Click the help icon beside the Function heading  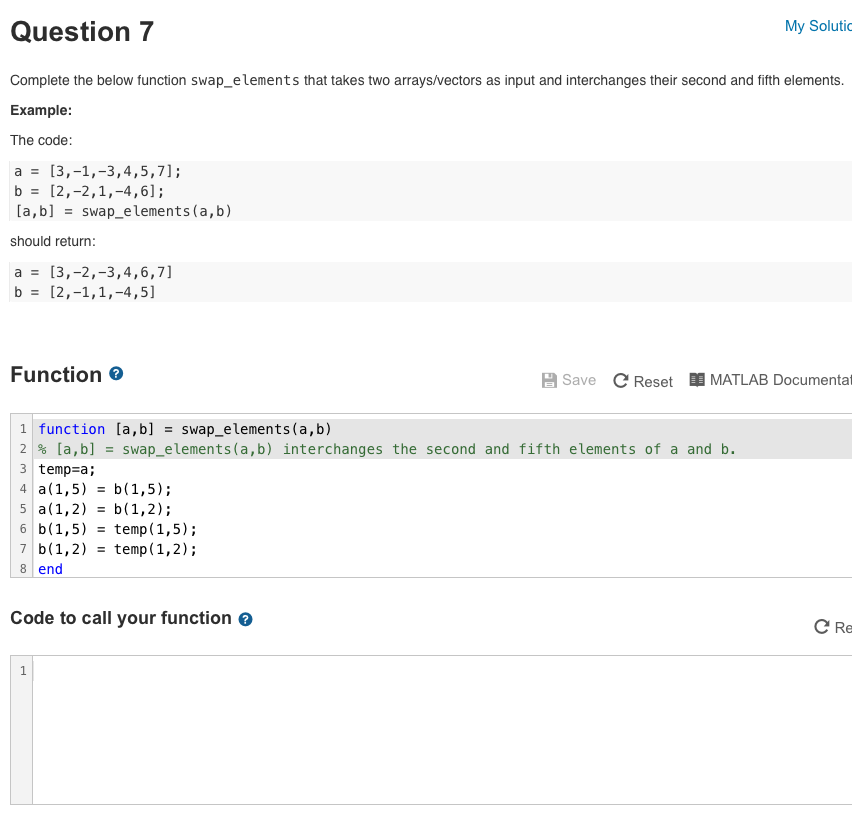(x=117, y=374)
